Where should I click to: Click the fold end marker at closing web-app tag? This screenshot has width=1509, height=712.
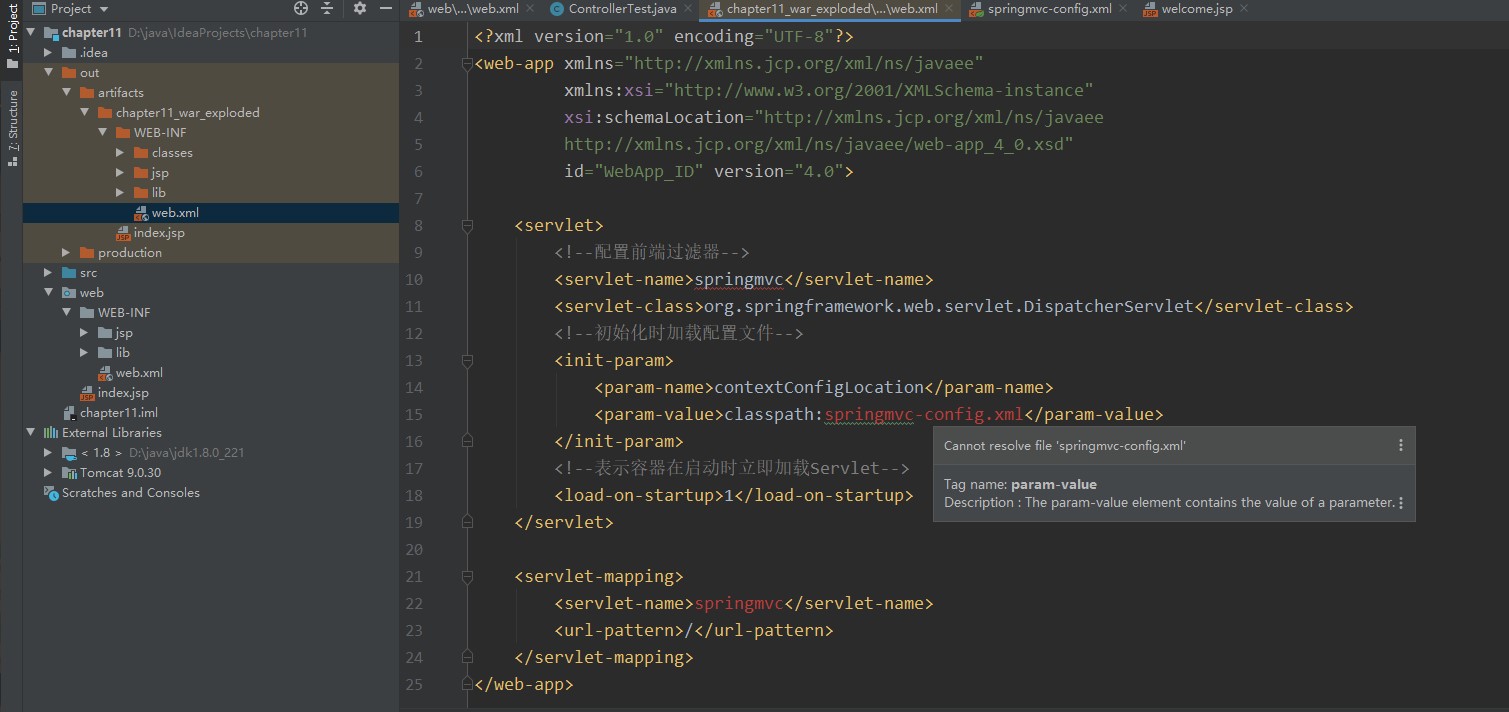click(x=466, y=685)
